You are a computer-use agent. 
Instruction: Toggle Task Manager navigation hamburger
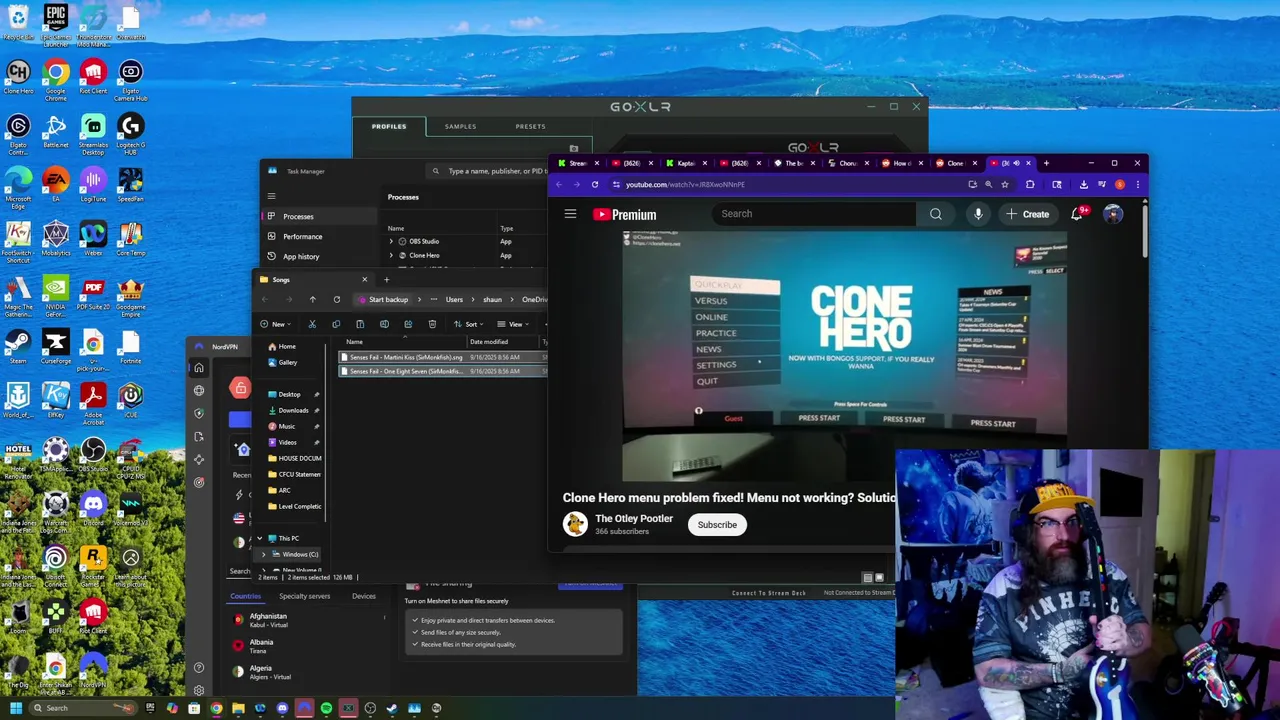271,196
